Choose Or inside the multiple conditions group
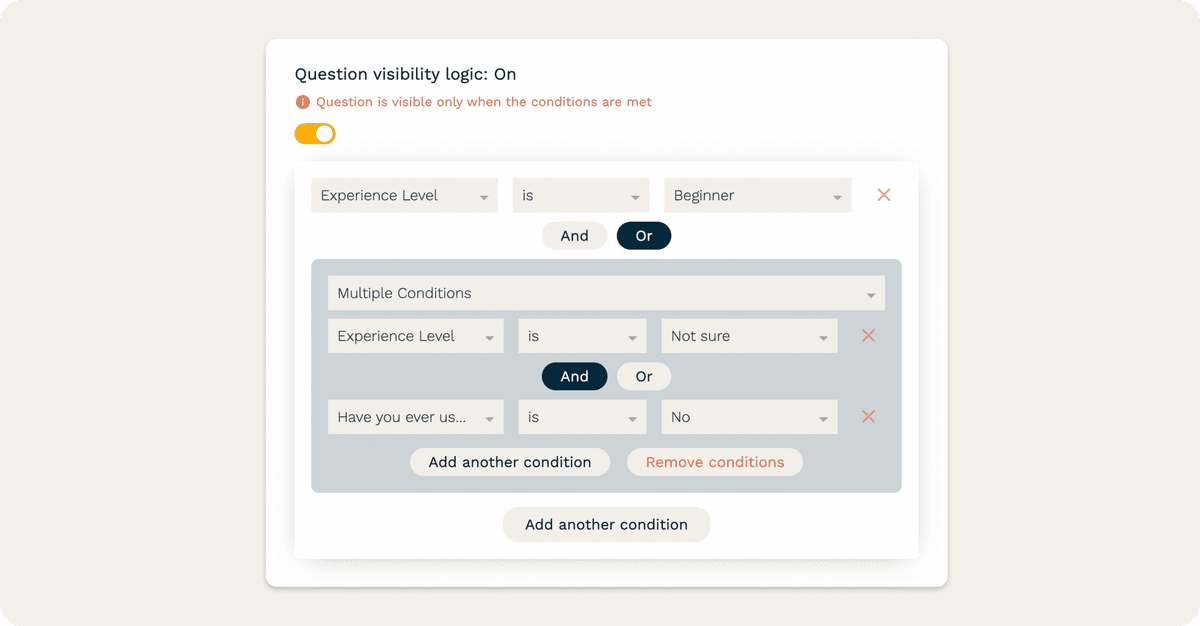Image resolution: width=1200 pixels, height=626 pixels. (x=644, y=377)
